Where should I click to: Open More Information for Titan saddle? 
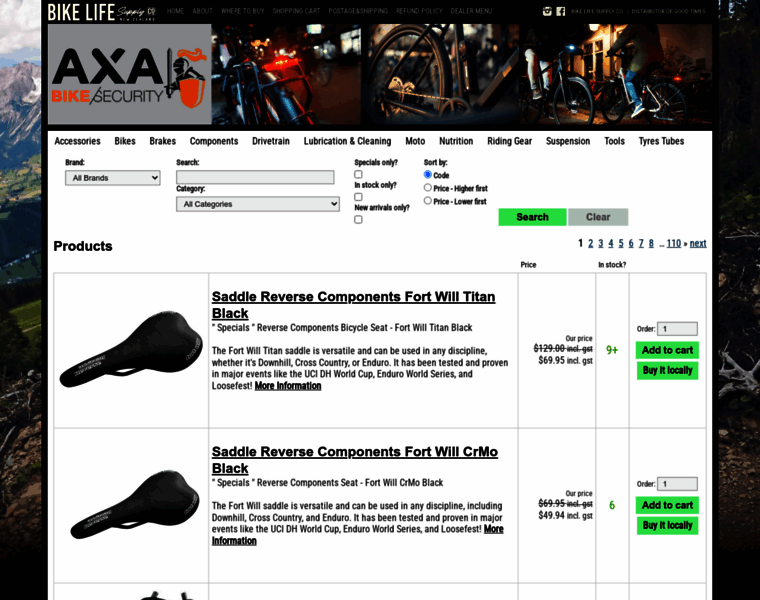tap(288, 386)
